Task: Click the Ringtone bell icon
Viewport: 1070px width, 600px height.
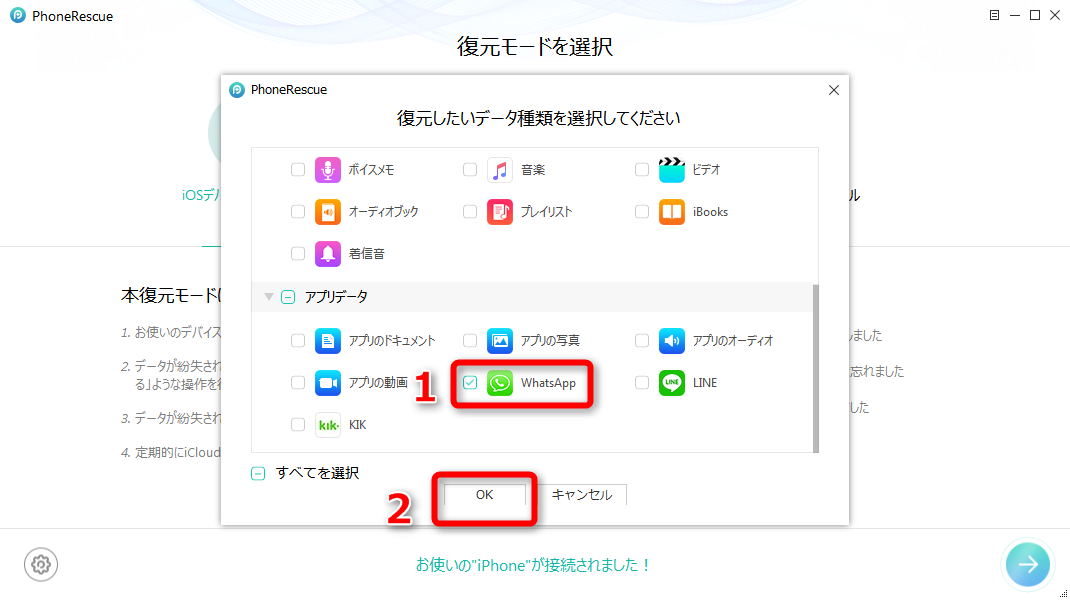Action: (x=328, y=254)
